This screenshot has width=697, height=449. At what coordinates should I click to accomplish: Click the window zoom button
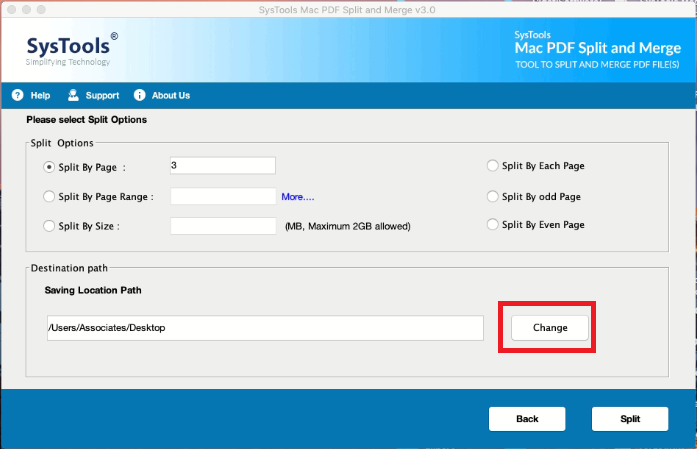tap(41, 9)
